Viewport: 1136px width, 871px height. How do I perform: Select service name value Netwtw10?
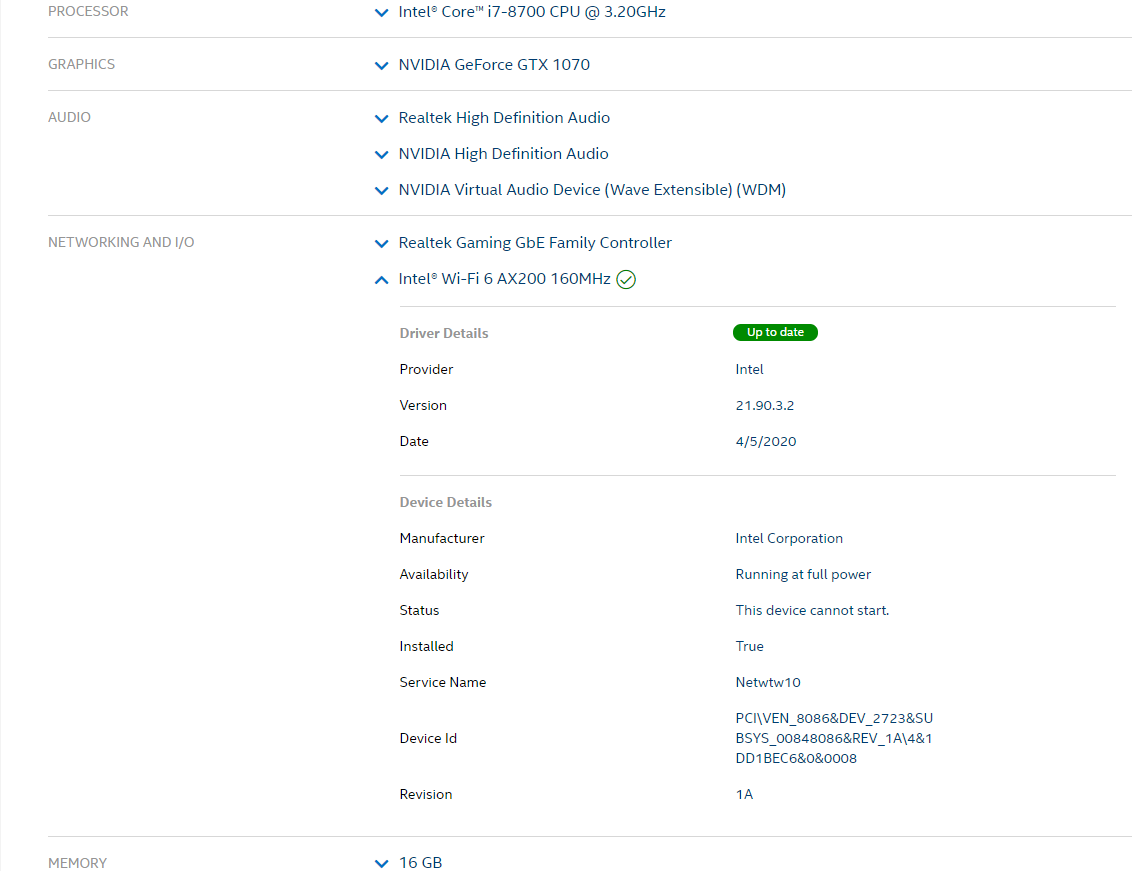coord(768,683)
